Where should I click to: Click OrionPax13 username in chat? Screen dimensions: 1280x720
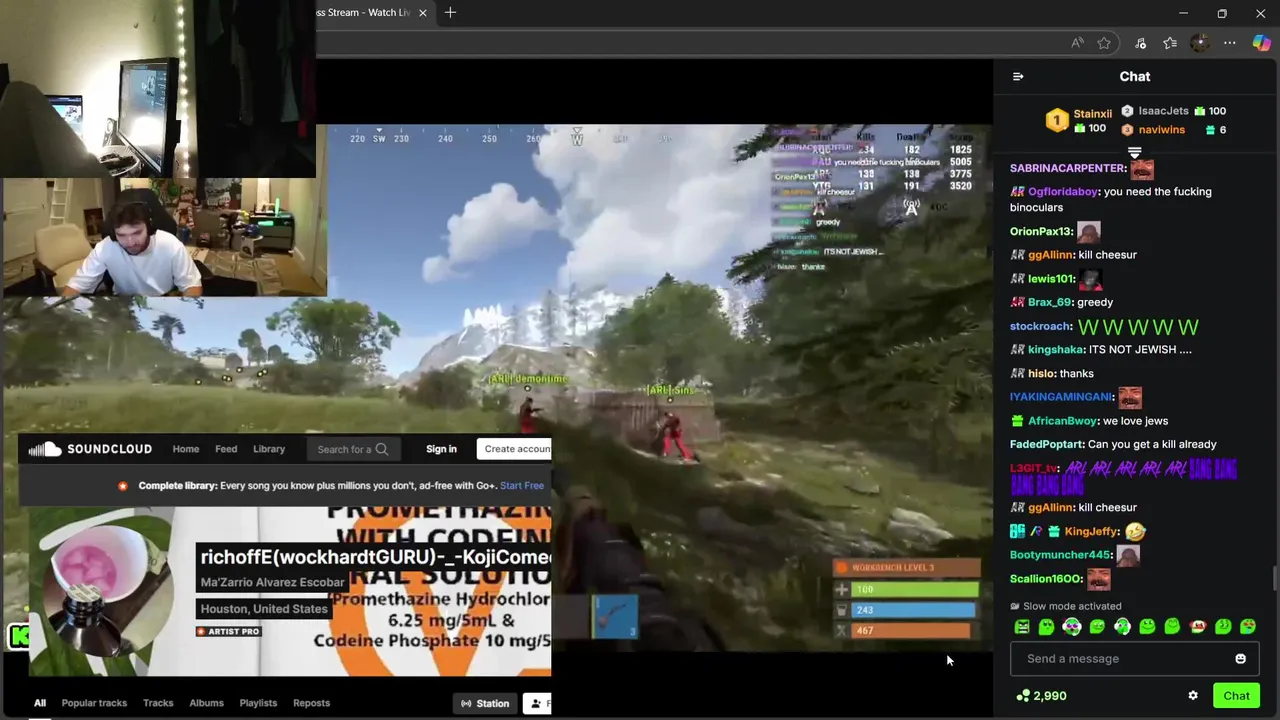[x=1040, y=231]
